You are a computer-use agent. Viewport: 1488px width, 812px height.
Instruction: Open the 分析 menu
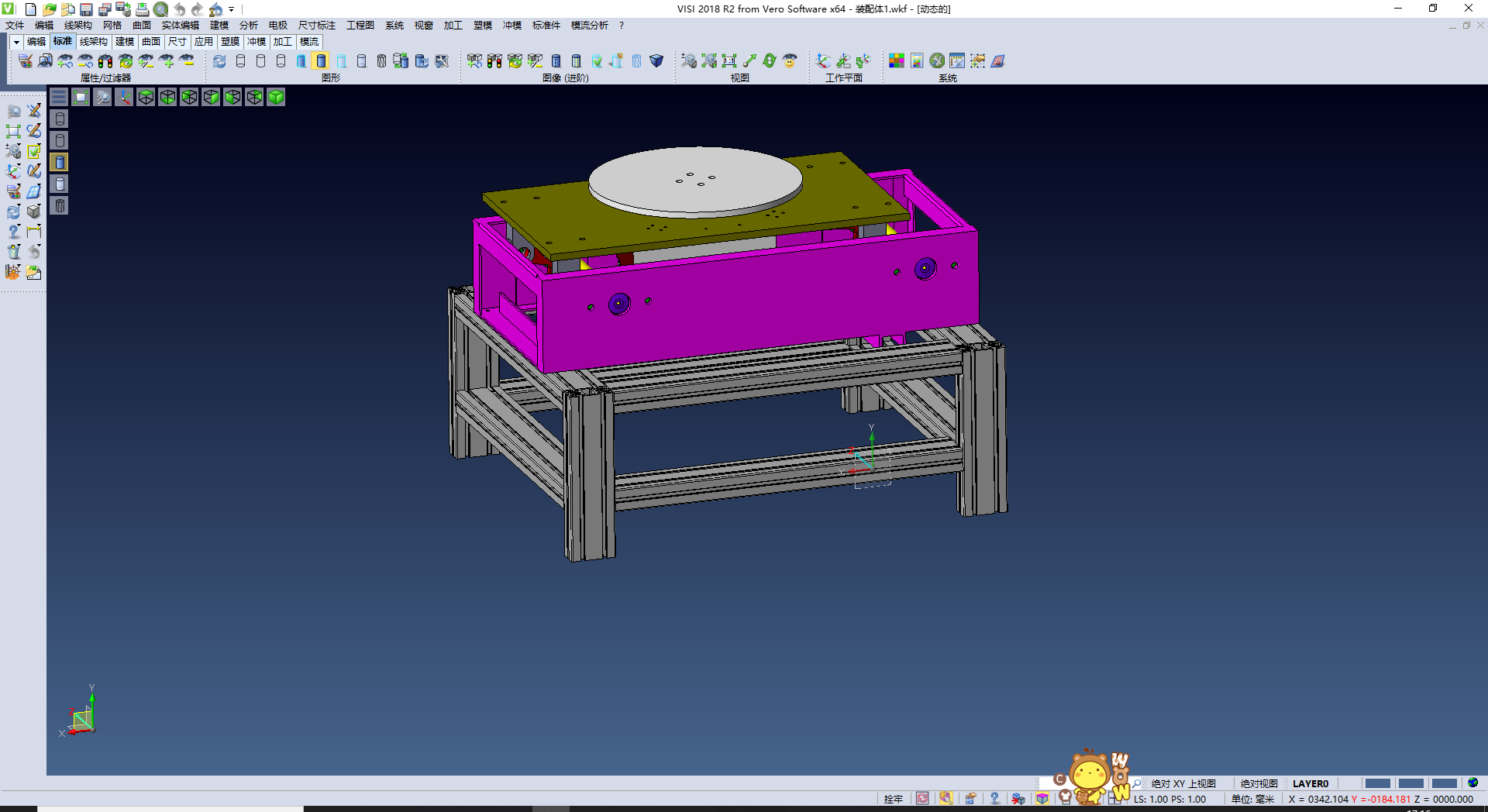[248, 26]
